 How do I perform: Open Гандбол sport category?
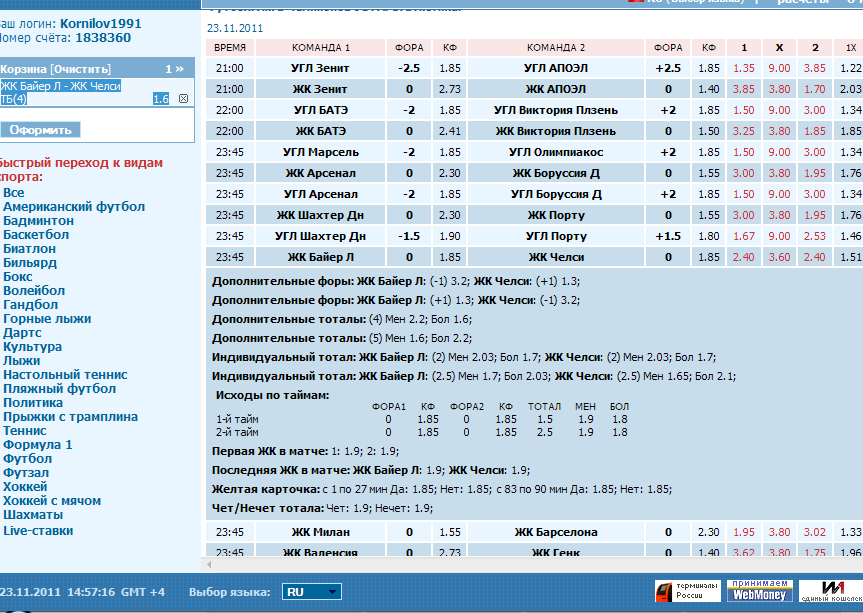point(31,305)
